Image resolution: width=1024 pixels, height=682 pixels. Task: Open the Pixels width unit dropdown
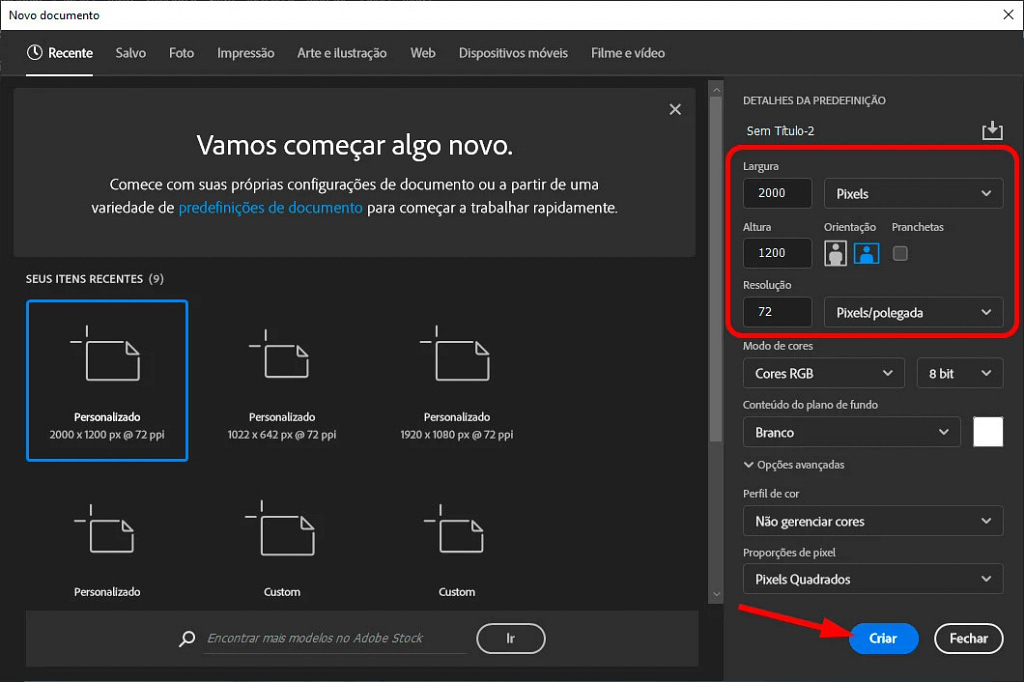pyautogui.click(x=913, y=194)
